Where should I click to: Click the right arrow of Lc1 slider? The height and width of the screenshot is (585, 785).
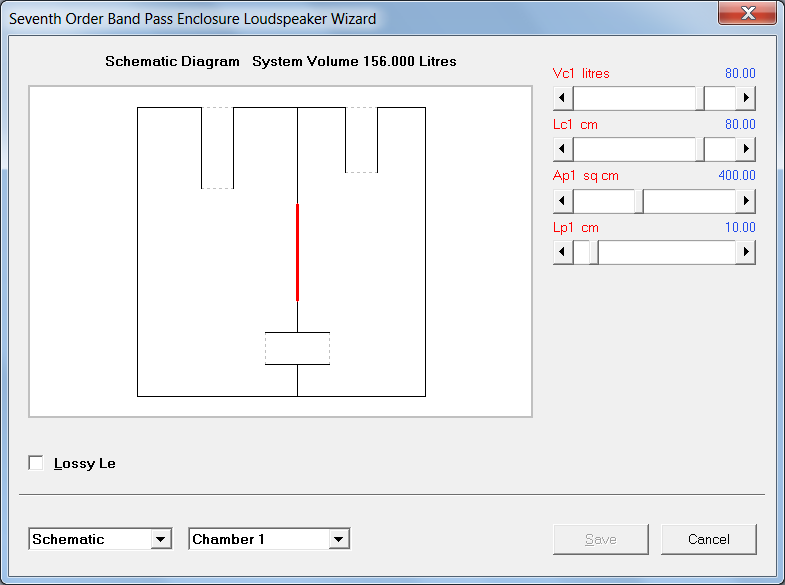745,149
